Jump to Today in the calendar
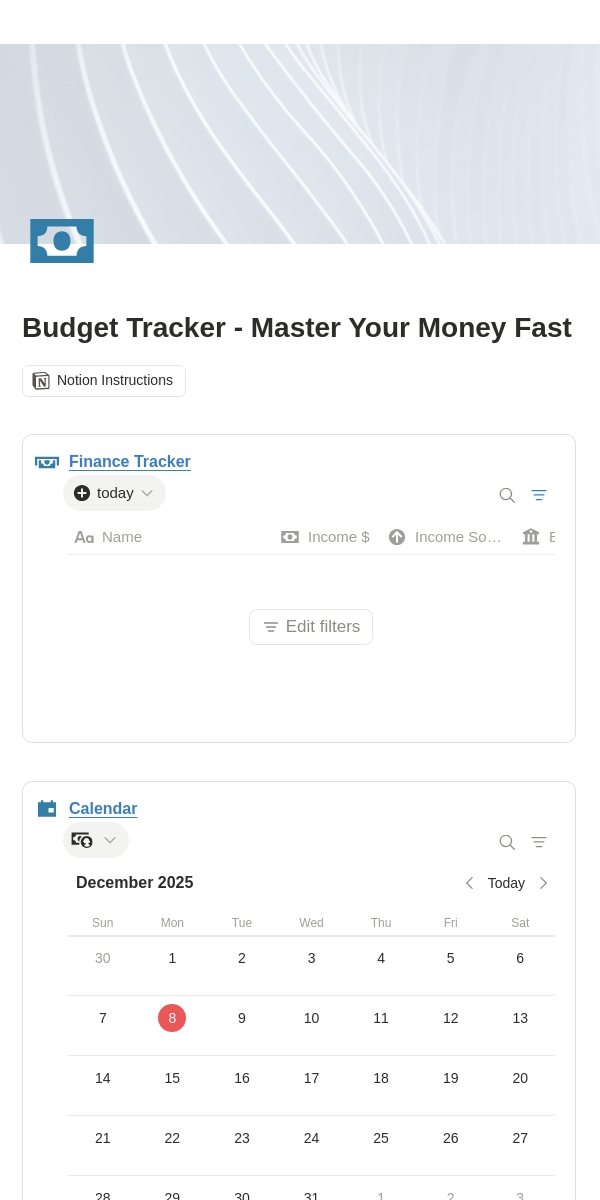Screen dimensions: 600x1200 [x=506, y=883]
